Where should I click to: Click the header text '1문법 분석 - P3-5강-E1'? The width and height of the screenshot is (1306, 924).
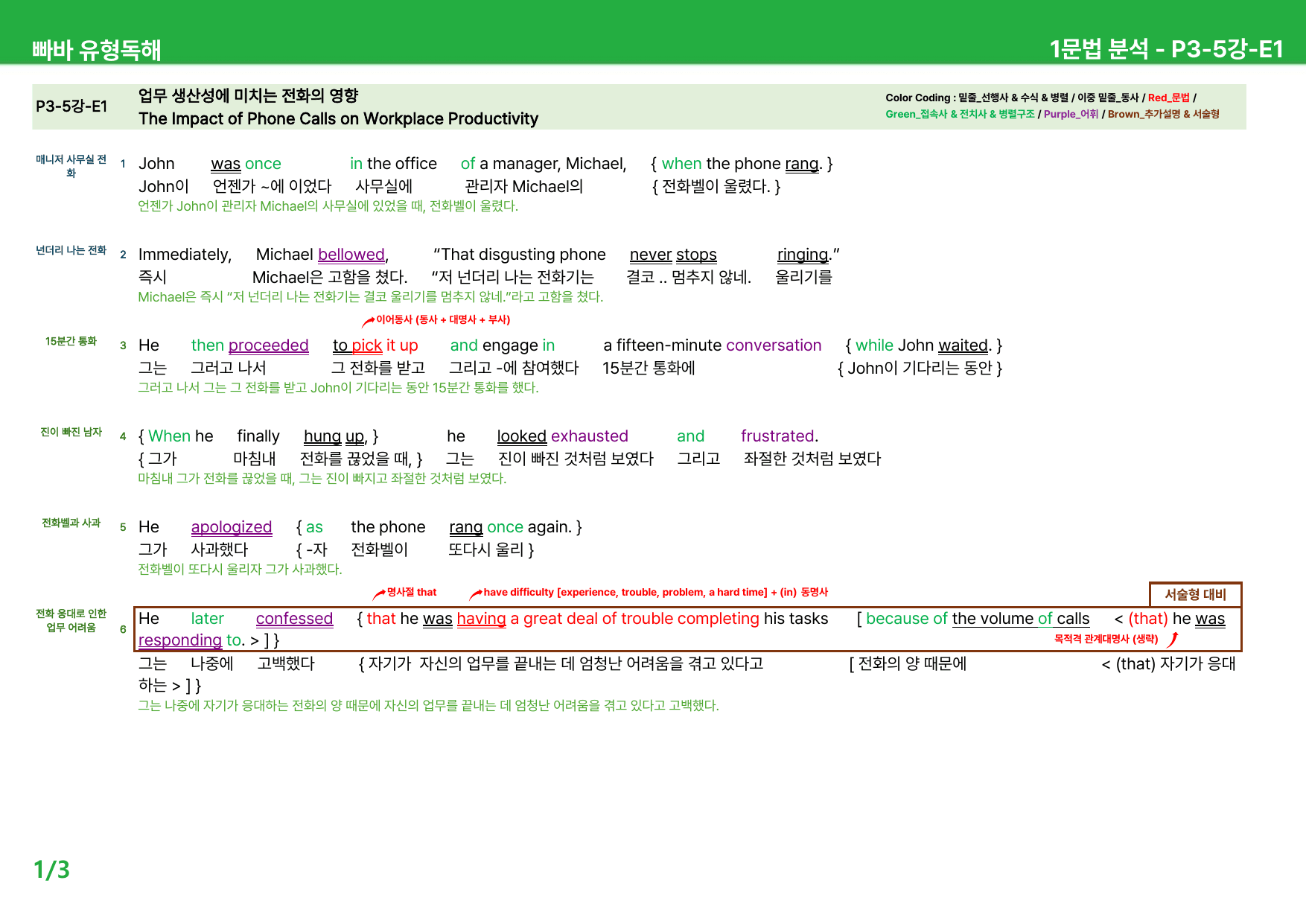click(x=1166, y=49)
